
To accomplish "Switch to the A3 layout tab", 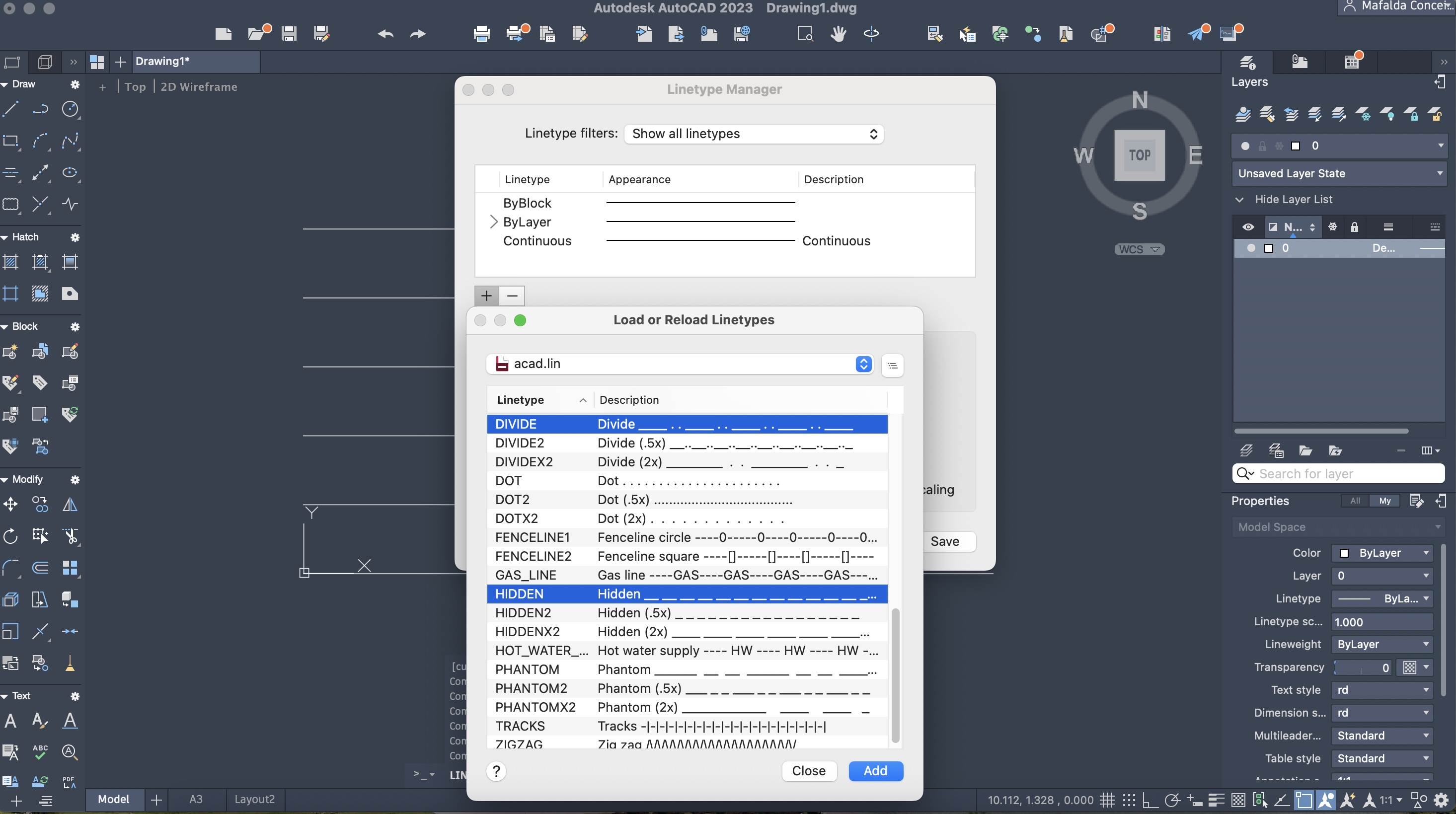I will coord(196,799).
